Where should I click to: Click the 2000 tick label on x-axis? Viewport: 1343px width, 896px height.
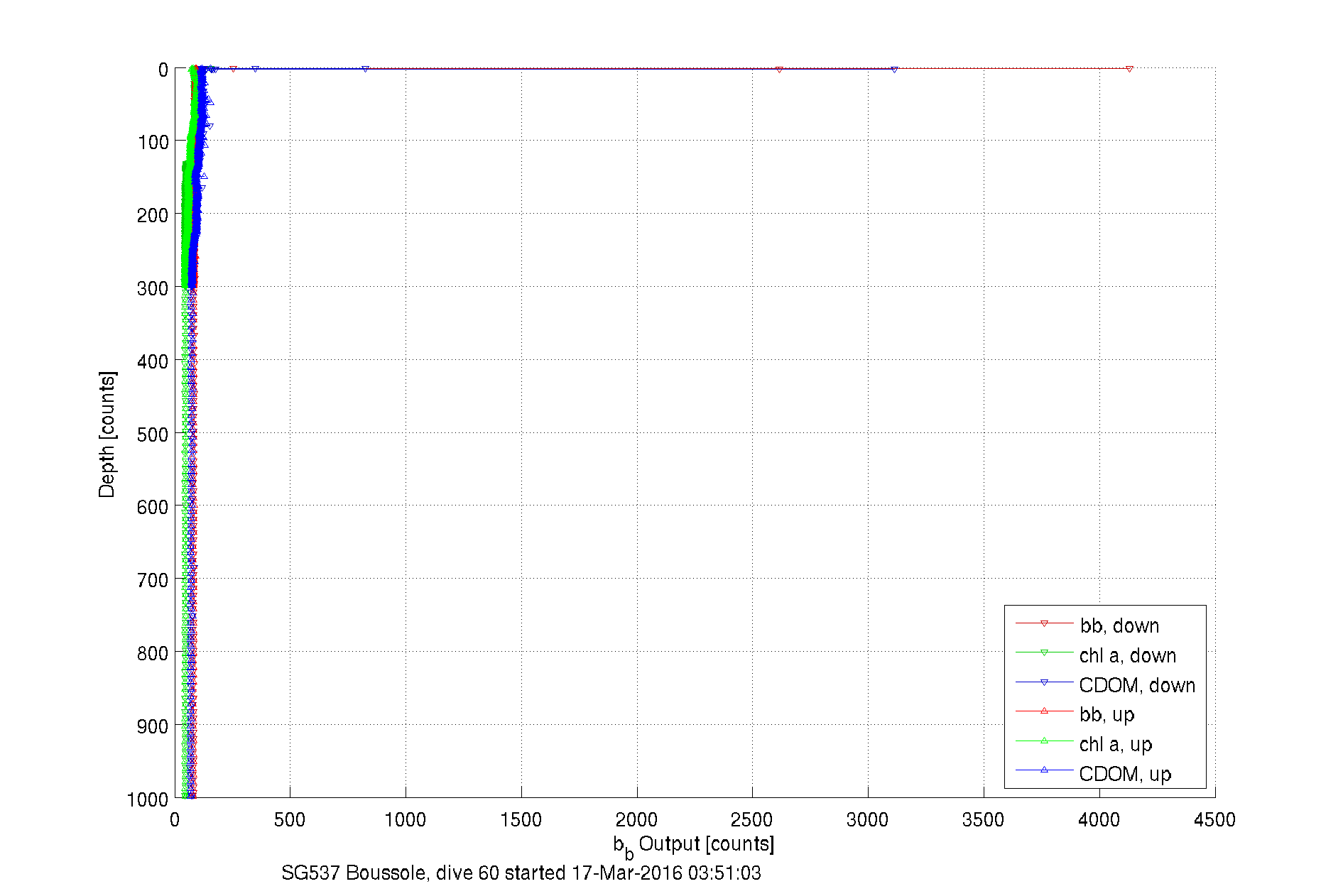[636, 820]
